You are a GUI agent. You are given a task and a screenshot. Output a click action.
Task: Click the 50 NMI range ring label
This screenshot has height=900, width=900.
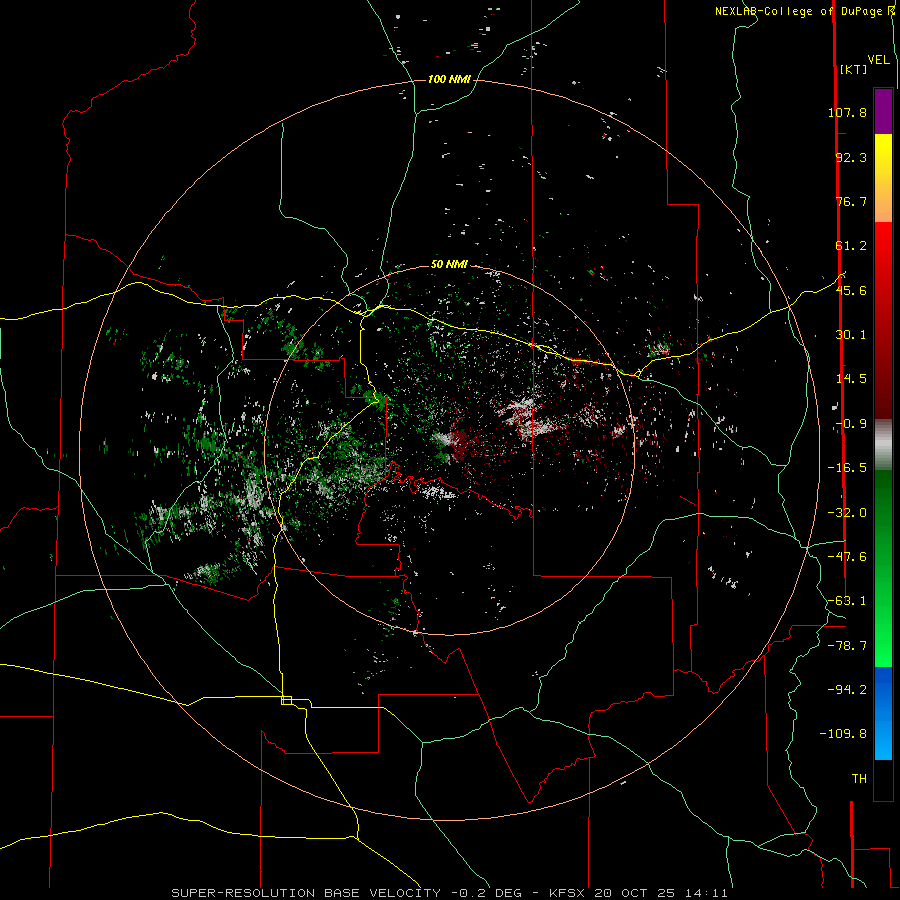(449, 264)
